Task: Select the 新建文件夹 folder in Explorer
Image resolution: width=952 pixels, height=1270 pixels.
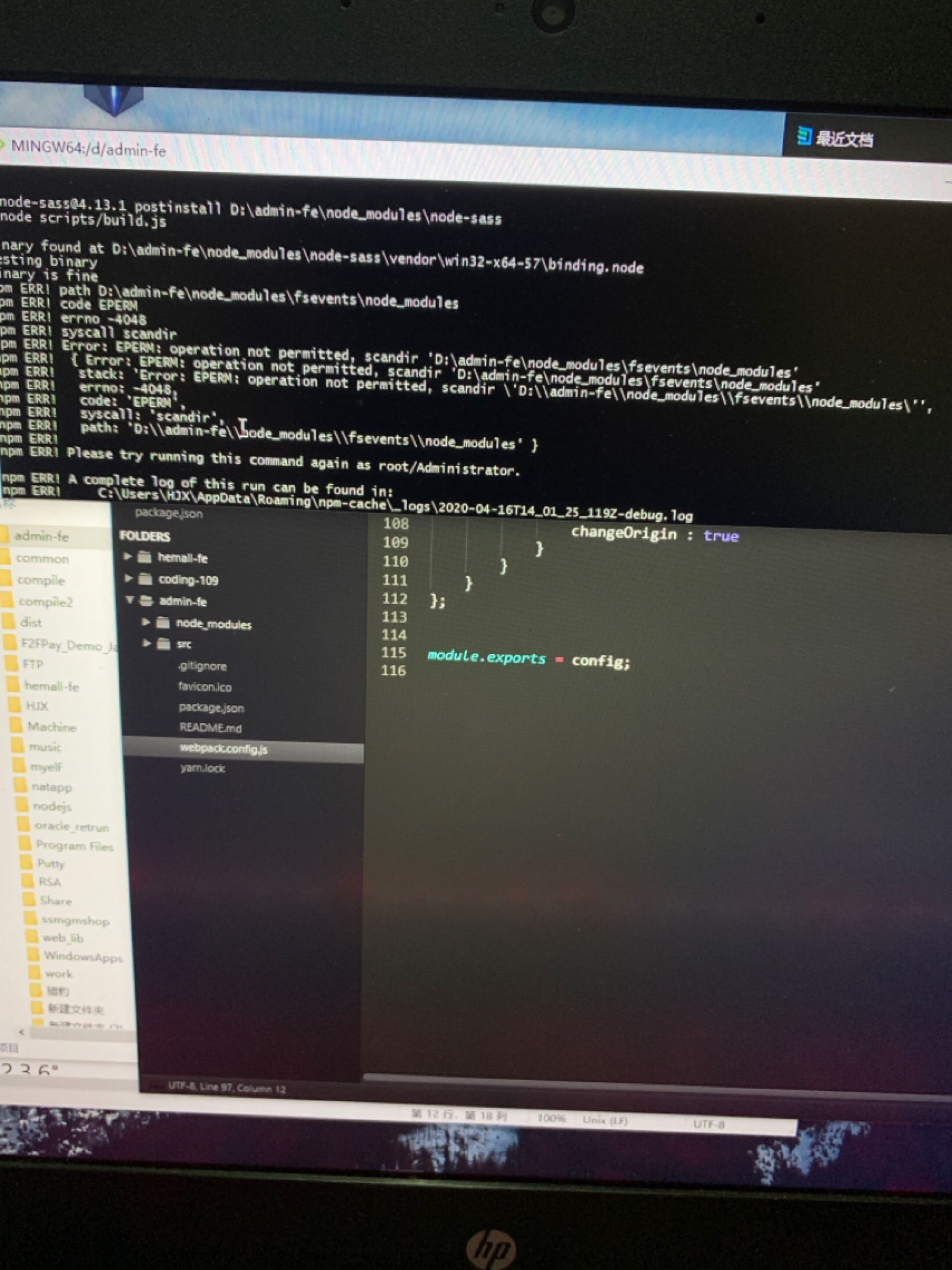Action: click(x=76, y=1008)
